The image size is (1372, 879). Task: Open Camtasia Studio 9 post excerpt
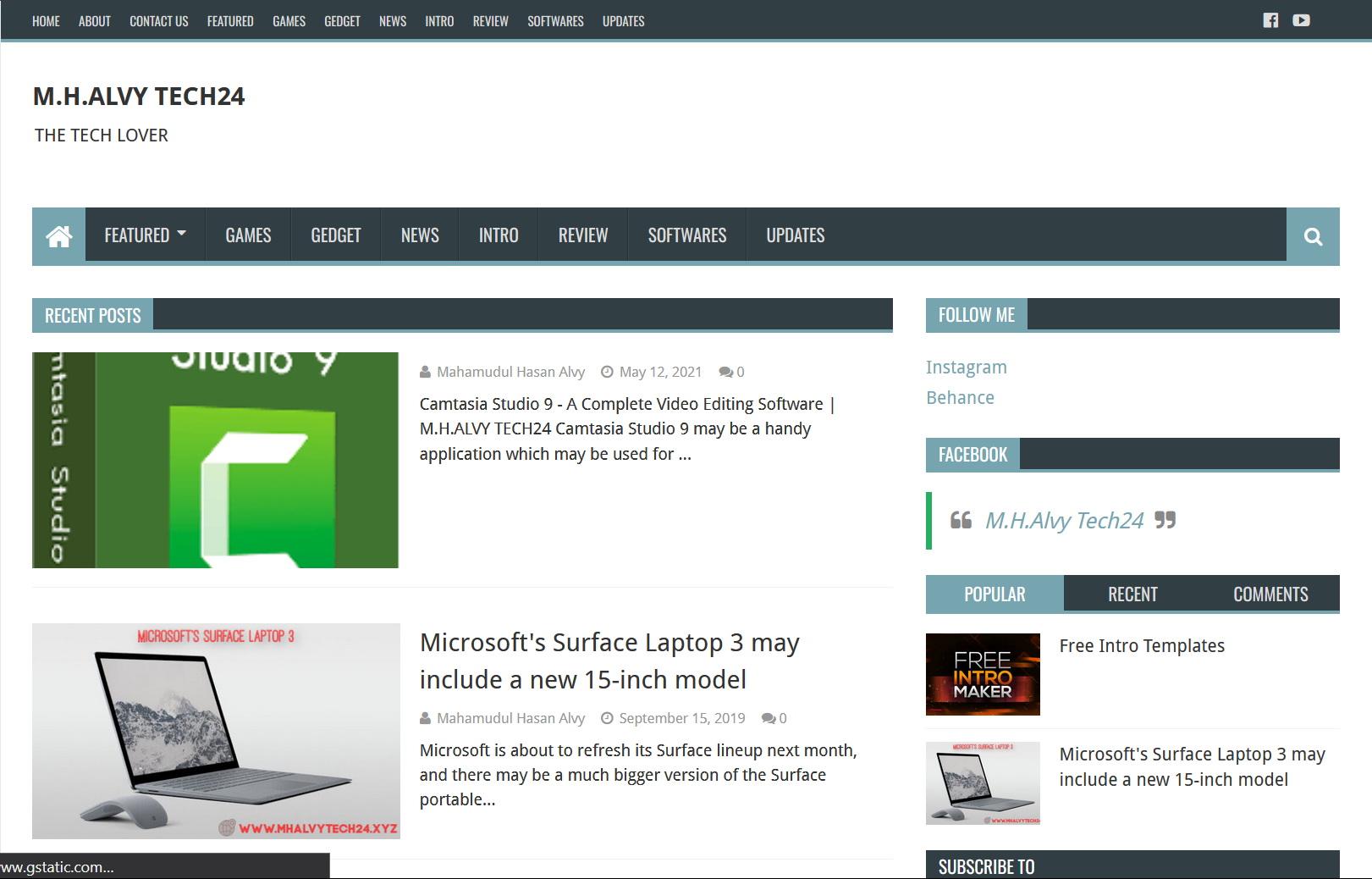(627, 428)
